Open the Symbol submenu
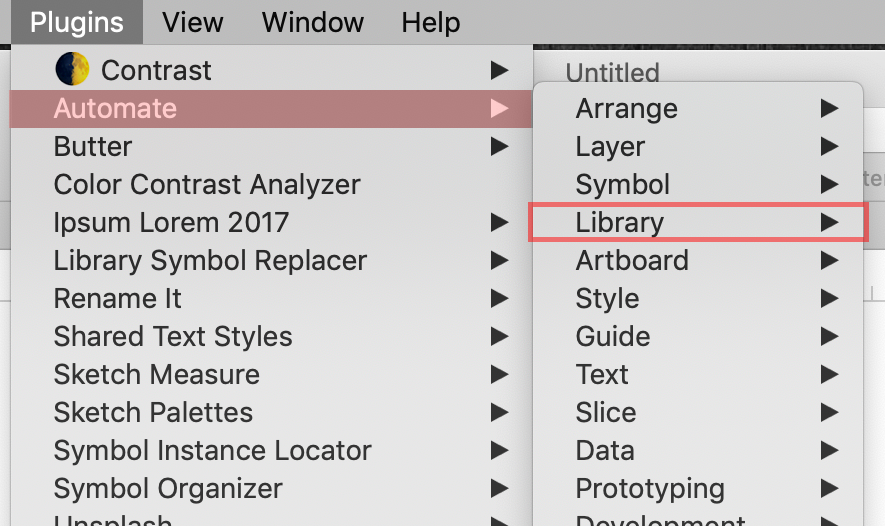885x526 pixels. 698,185
